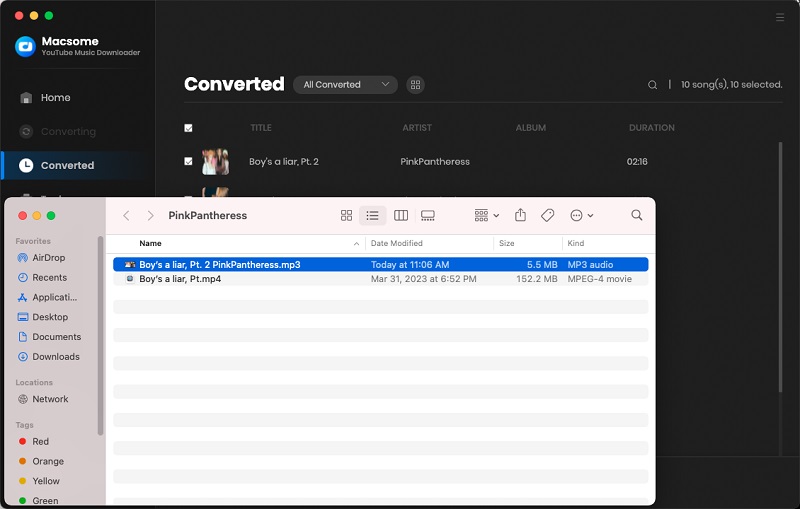
Task: Click the search icon in Macsome header
Action: coord(652,85)
